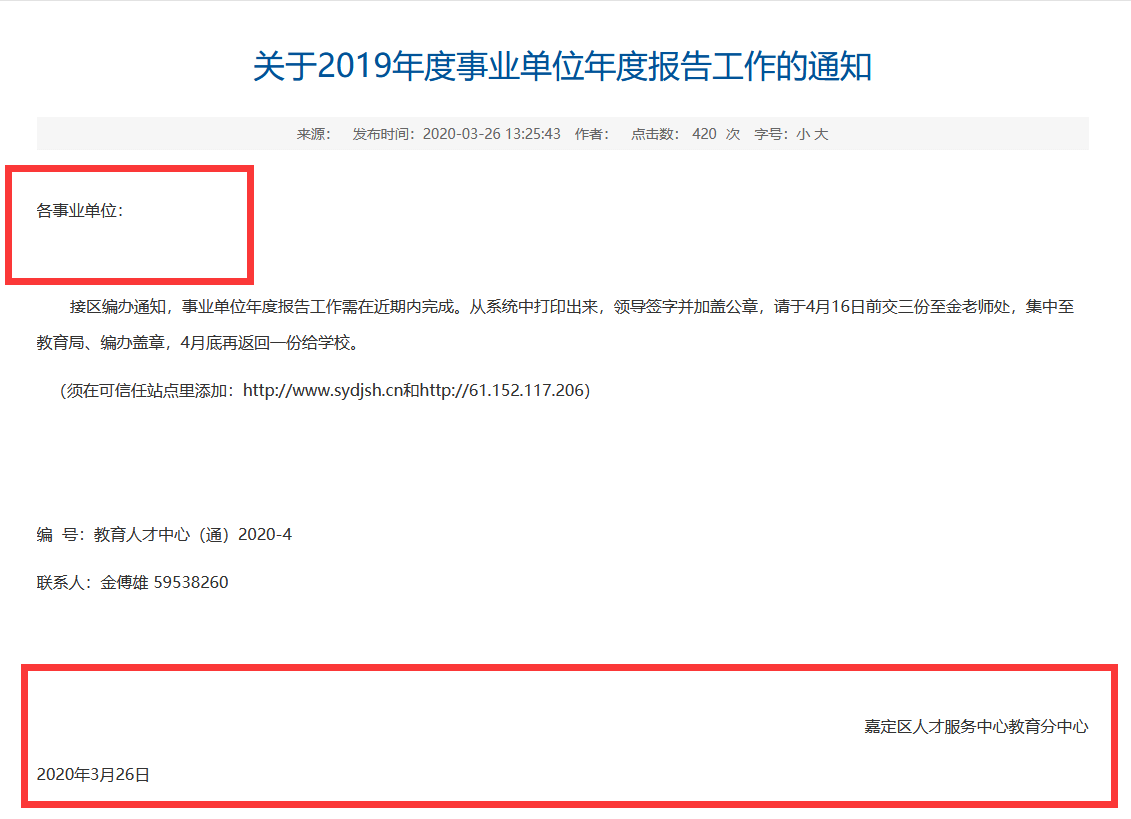Click the 字号 label in info bar
The height and width of the screenshot is (819, 1131).
(x=770, y=134)
